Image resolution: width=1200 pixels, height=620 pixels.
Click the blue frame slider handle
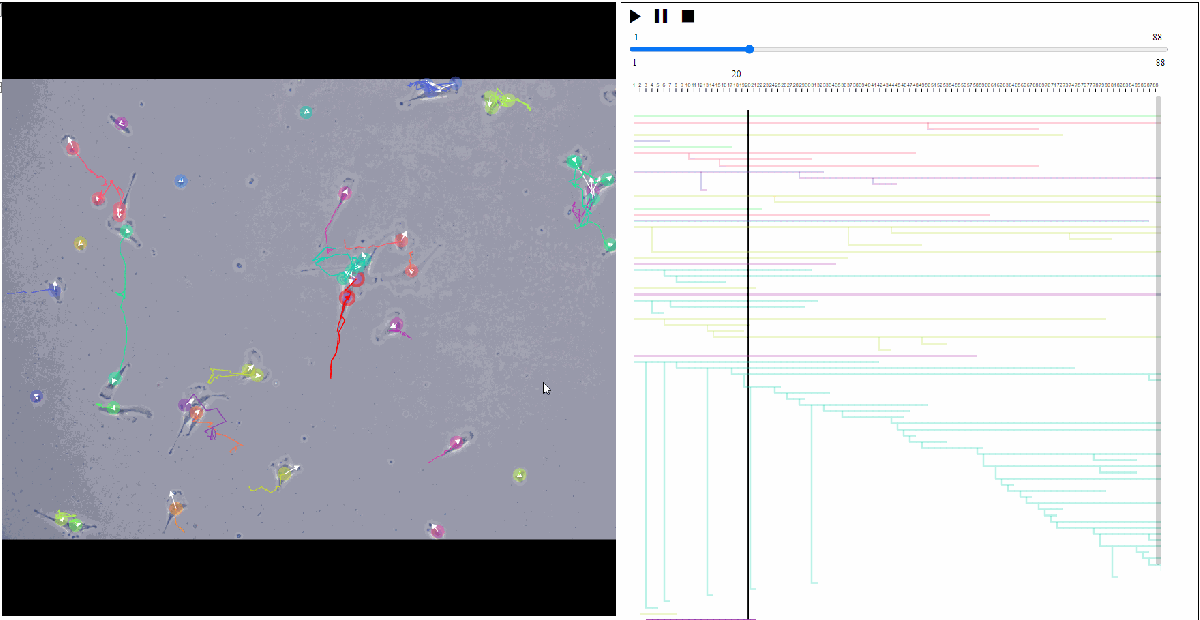750,49
